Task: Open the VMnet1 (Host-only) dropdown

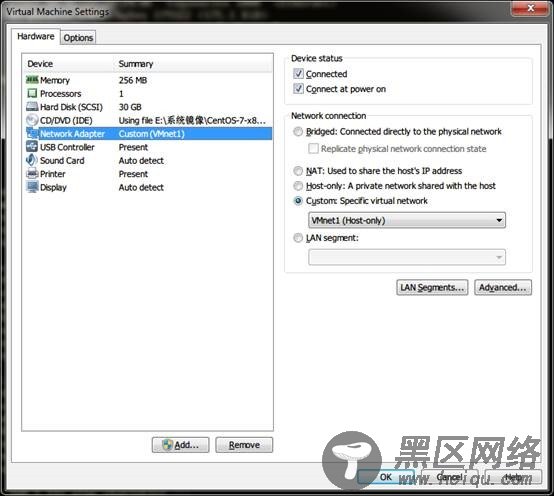Action: [407, 220]
